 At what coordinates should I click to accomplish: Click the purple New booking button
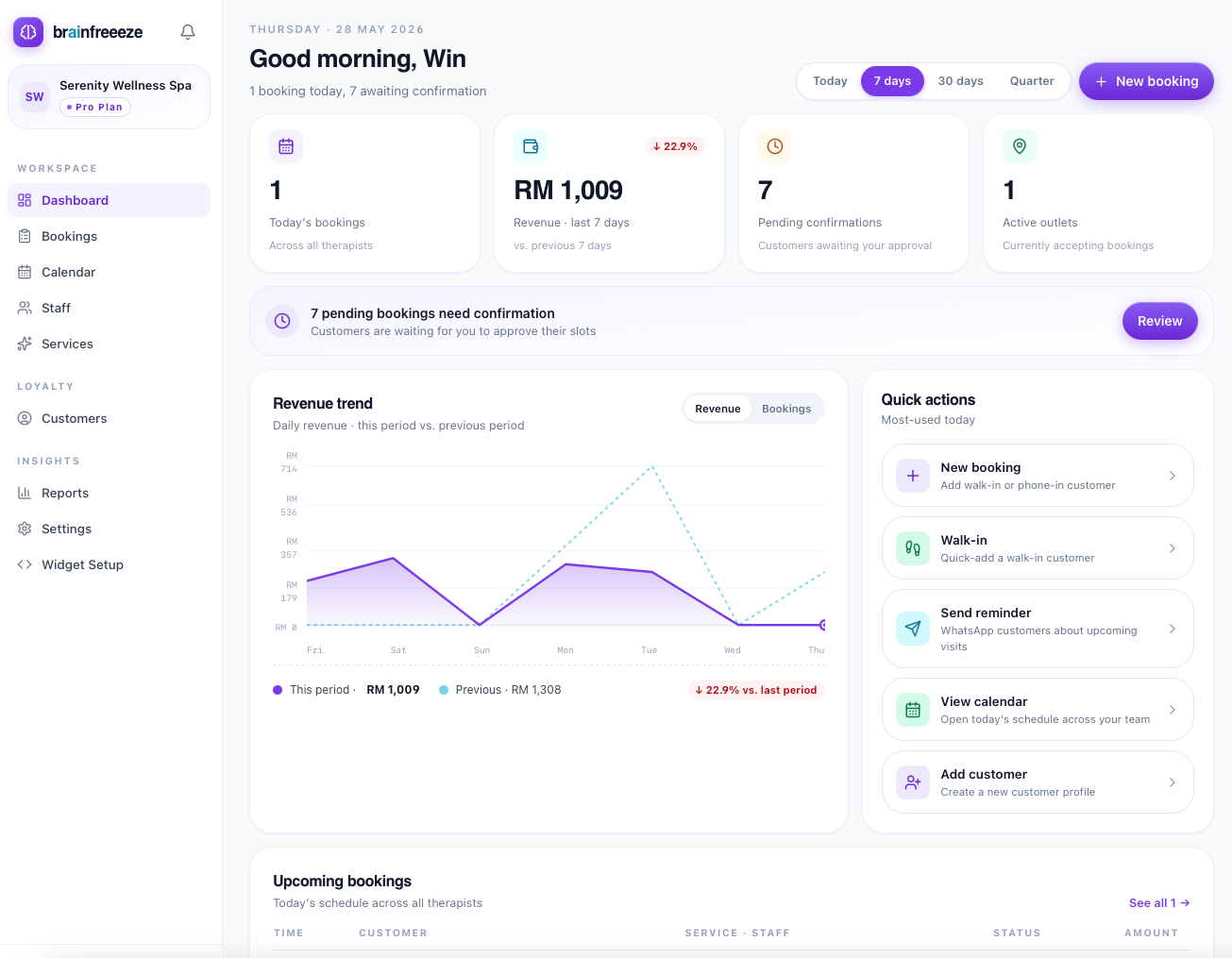click(1146, 81)
